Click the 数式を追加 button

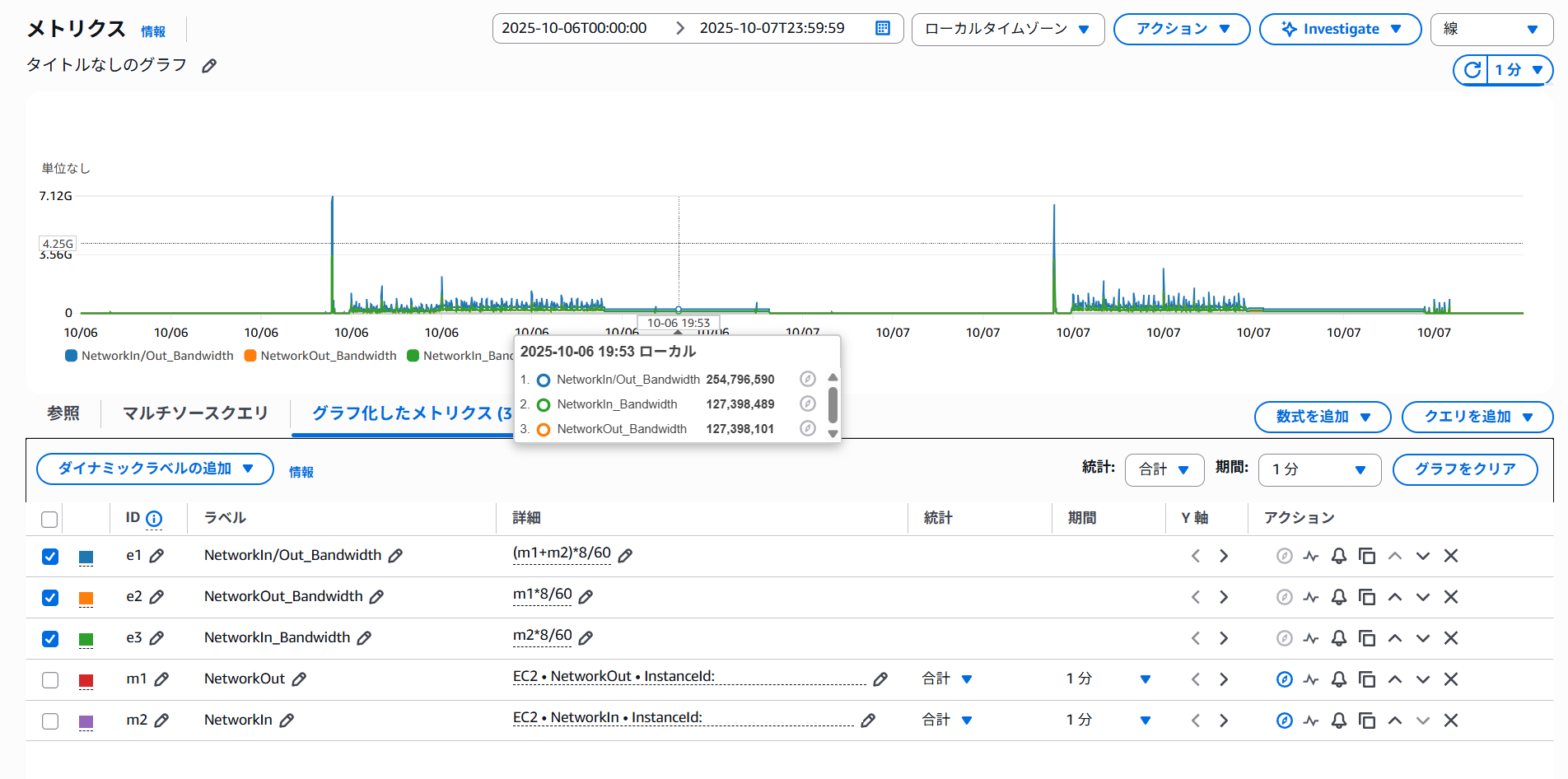point(1322,417)
